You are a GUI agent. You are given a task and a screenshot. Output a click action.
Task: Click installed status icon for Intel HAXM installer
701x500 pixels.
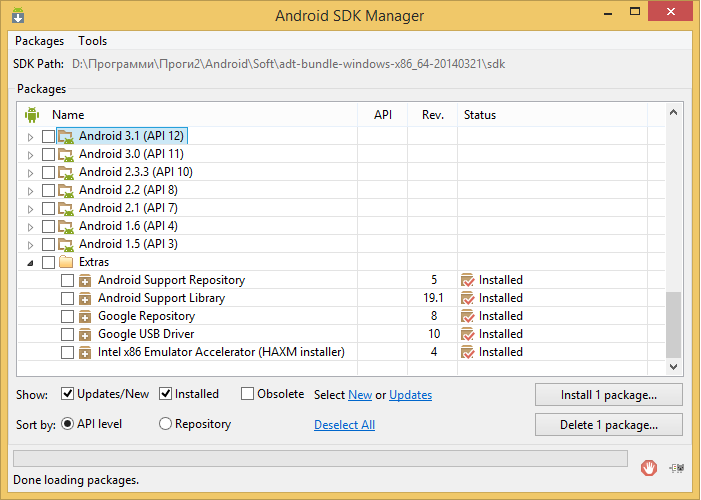click(x=468, y=352)
